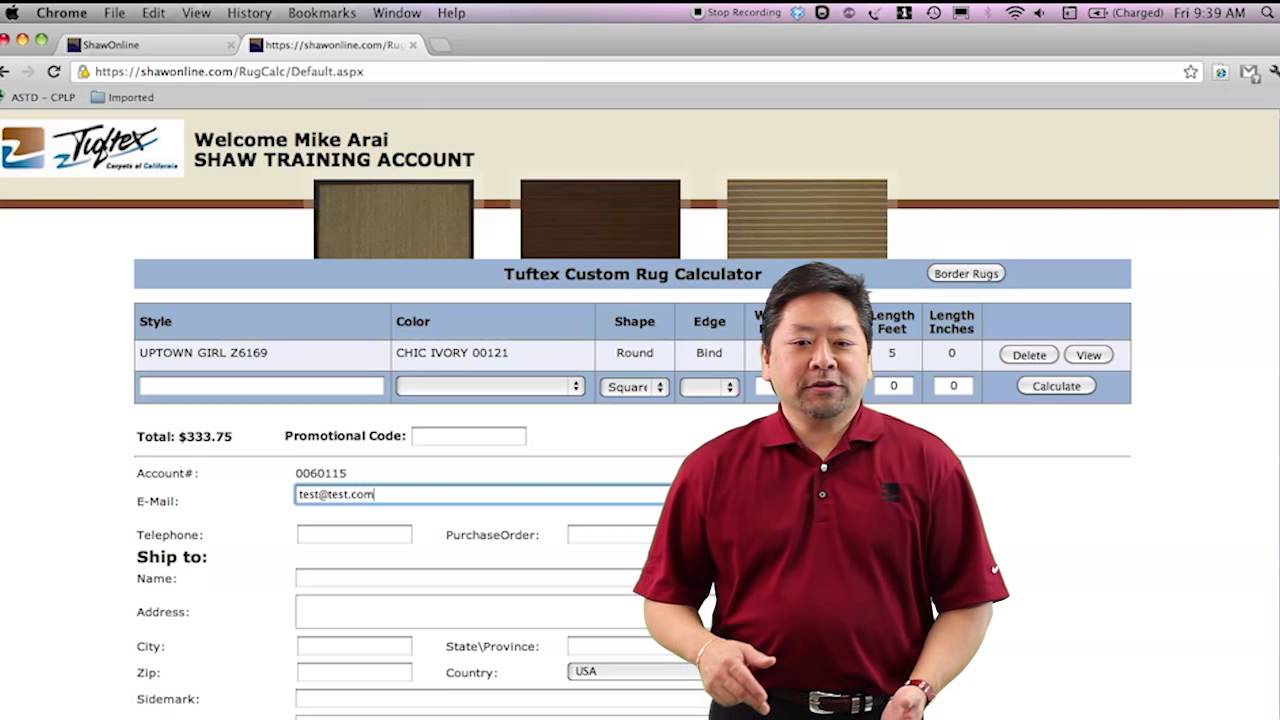Click the Length Feet input field
The image size is (1280, 720).
(x=893, y=385)
